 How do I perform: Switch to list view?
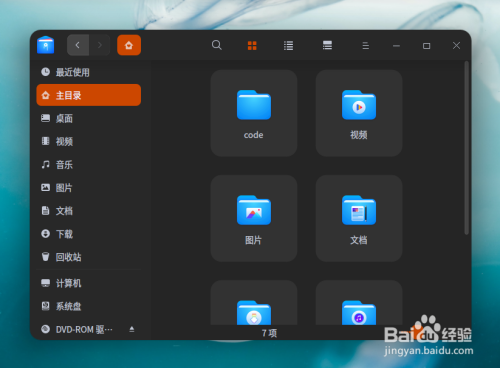click(288, 45)
